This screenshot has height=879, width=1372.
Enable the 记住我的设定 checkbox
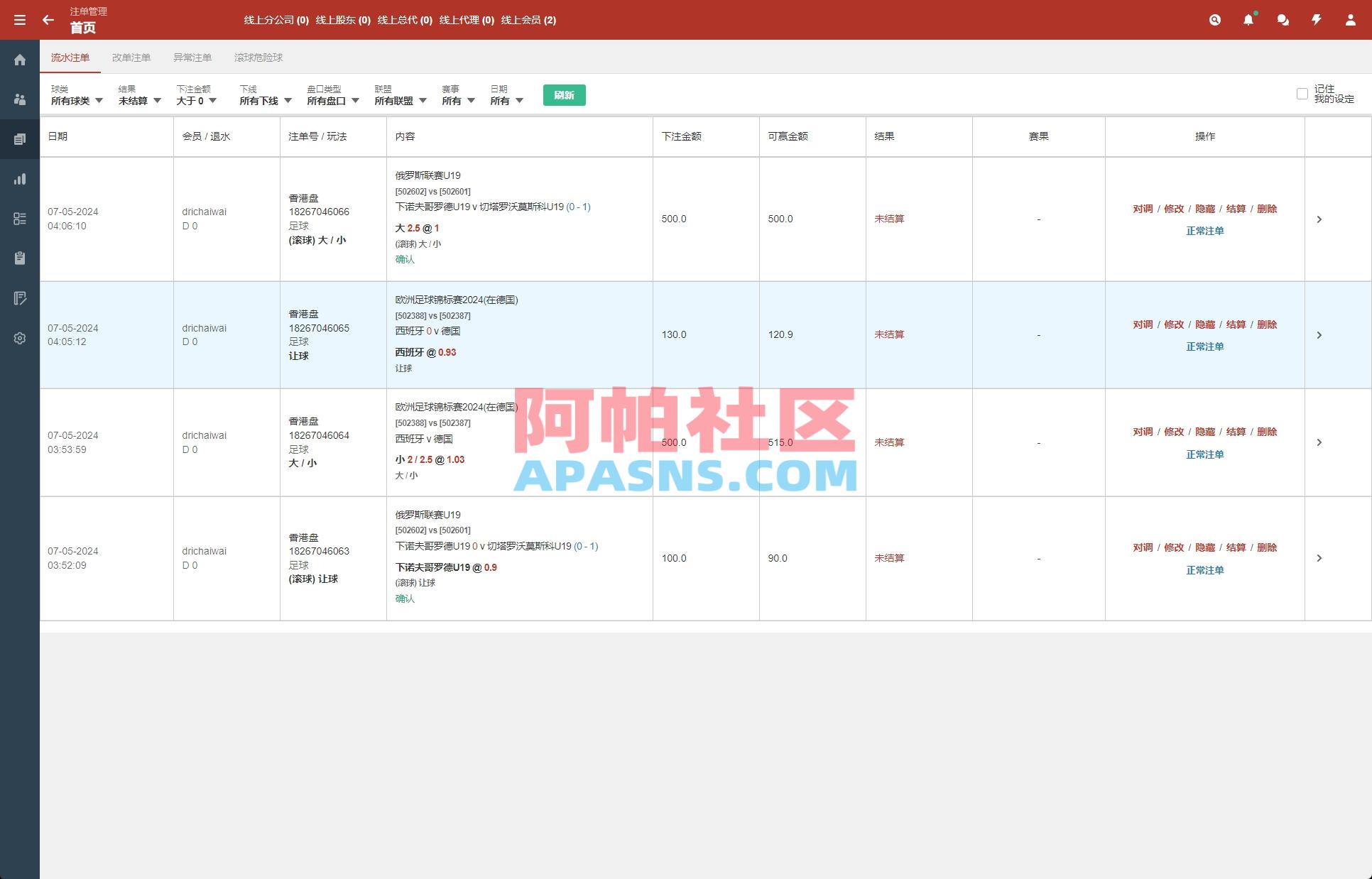(x=1301, y=94)
